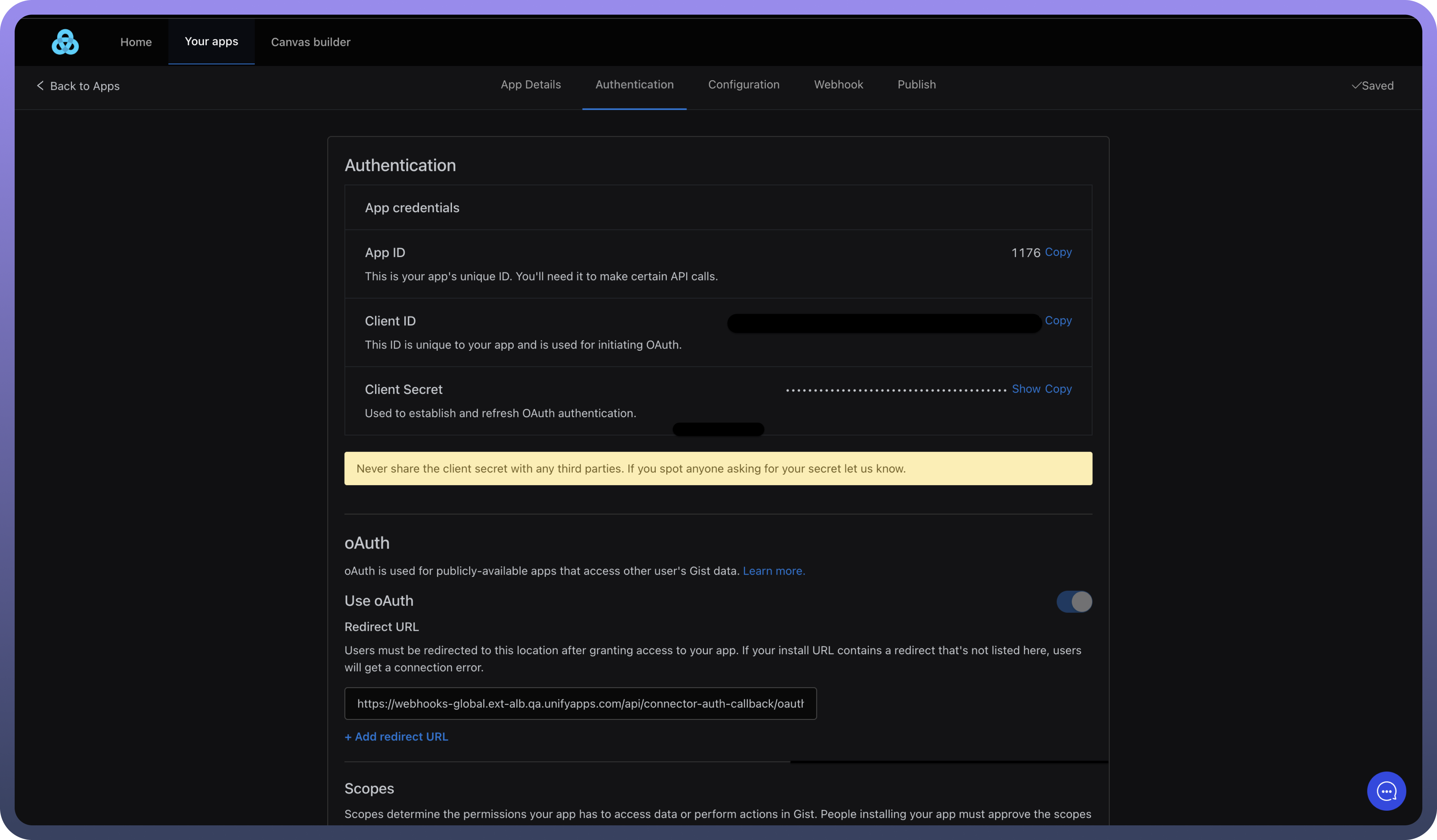
Task: Open the Home nav item
Action: click(x=136, y=42)
